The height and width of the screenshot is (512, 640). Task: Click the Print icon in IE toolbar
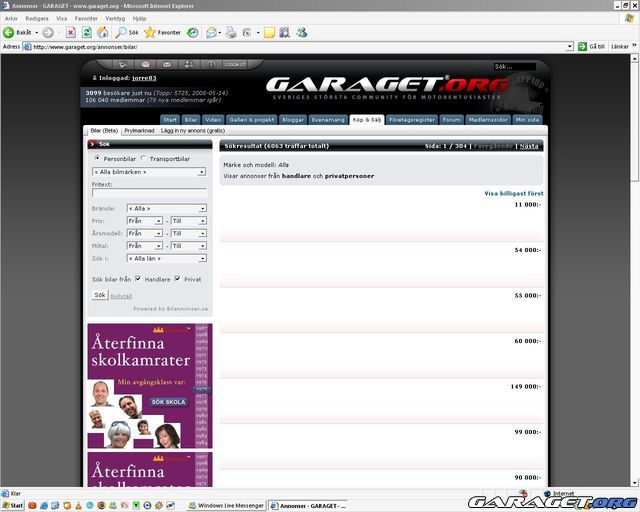[231, 32]
